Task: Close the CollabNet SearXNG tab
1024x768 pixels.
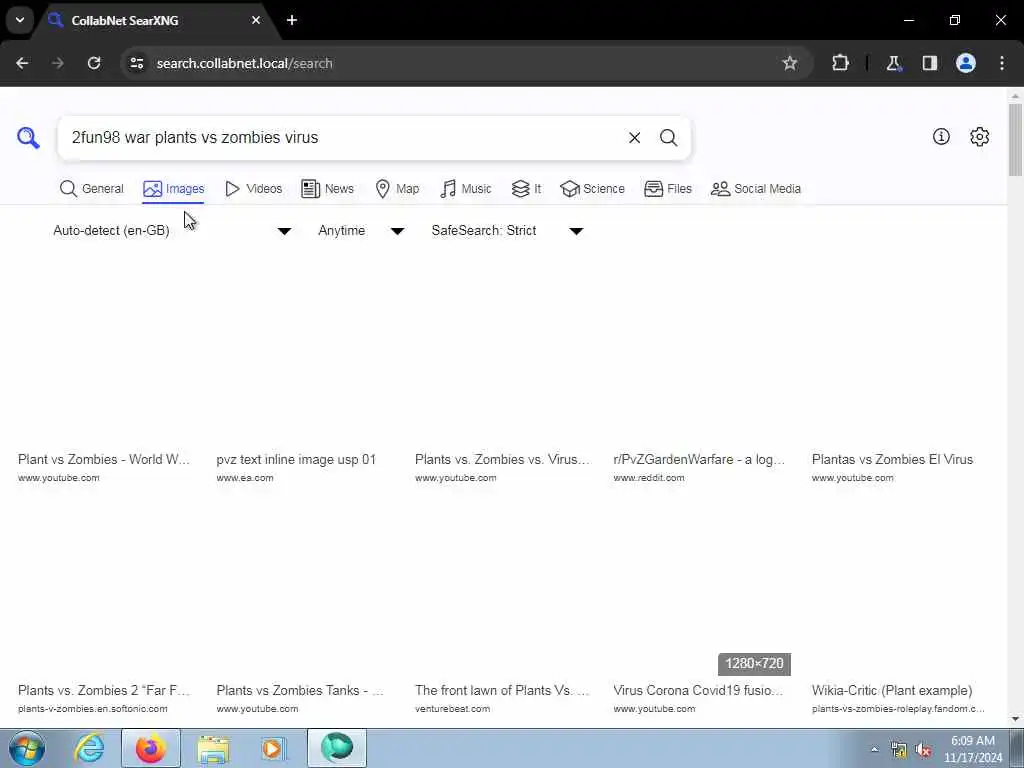Action: 256,20
